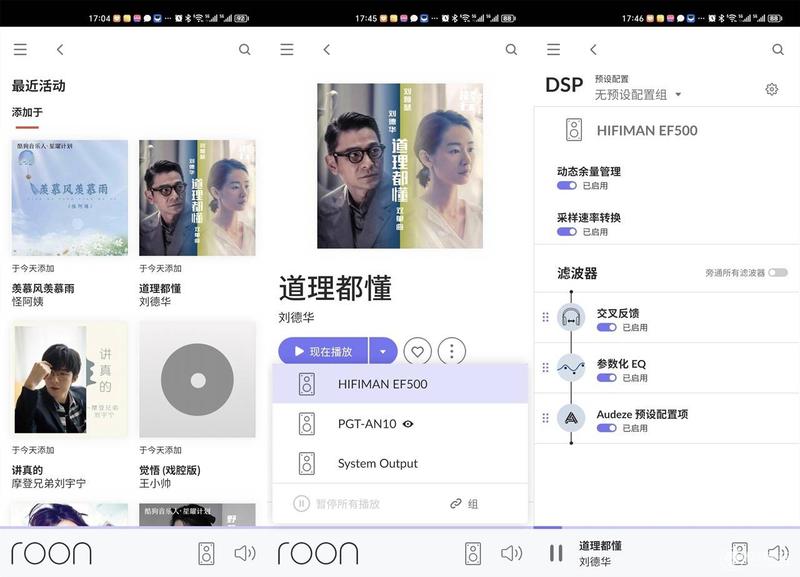This screenshot has height=577, width=800.
Task: Toggle eye icon next to PGT-AN10
Action: coord(408,424)
